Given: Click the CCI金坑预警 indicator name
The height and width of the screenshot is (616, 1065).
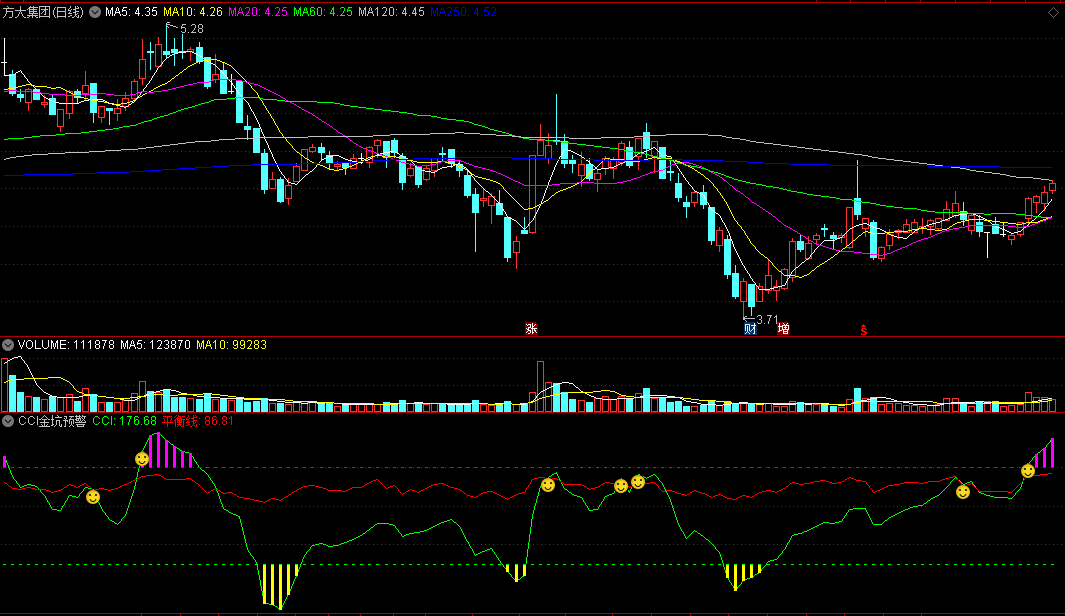Looking at the screenshot, I should pyautogui.click(x=52, y=421).
